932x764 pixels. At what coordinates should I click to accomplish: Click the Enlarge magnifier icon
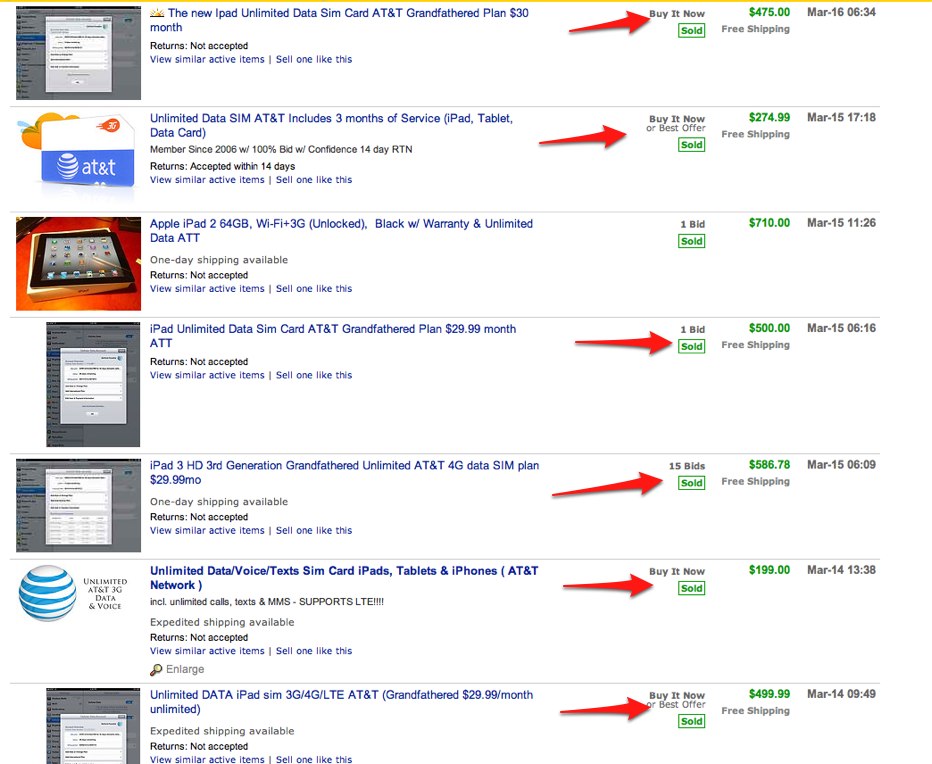[156, 670]
